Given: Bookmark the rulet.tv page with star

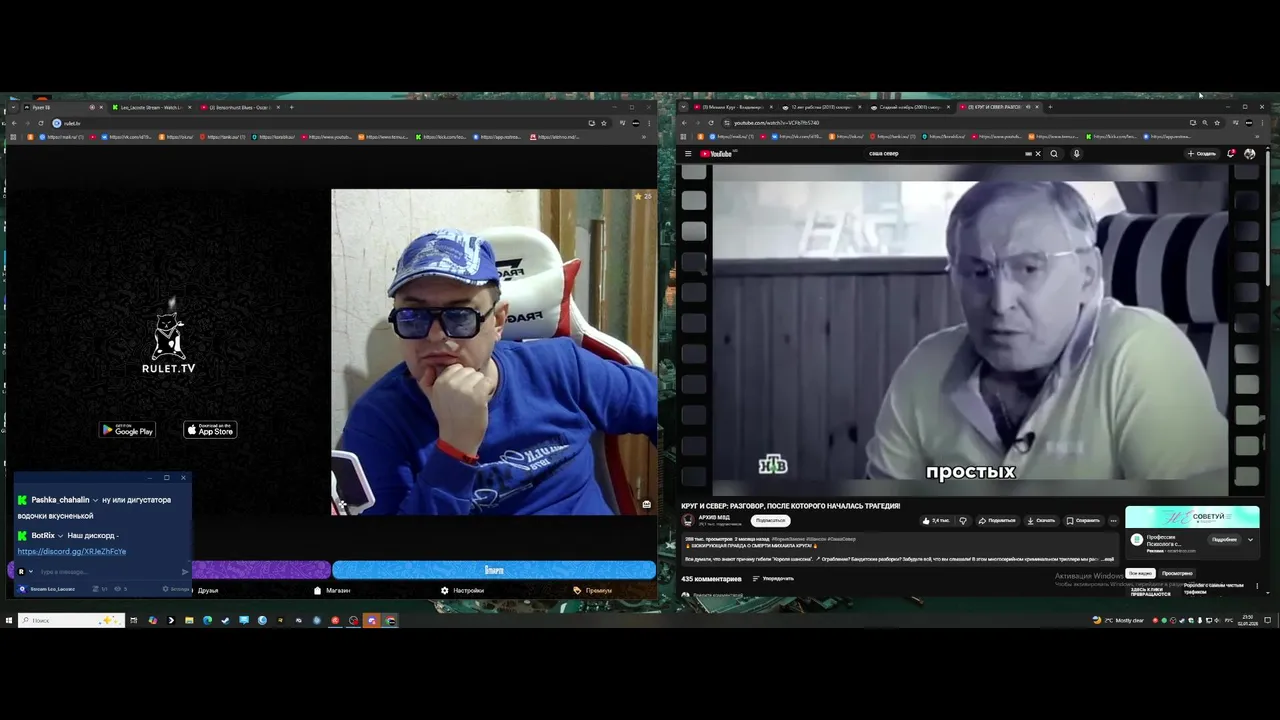Looking at the screenshot, I should [604, 123].
